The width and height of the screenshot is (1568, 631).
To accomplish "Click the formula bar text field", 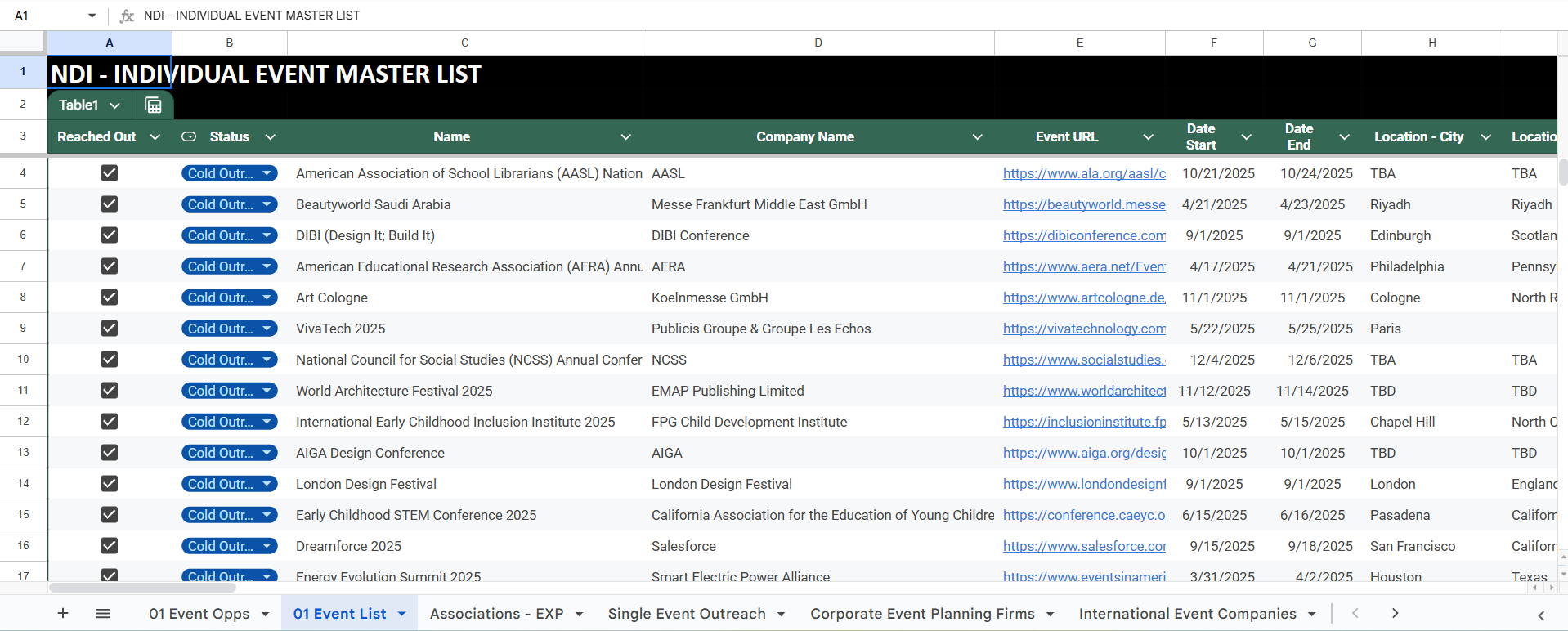I will pyautogui.click(x=850, y=16).
